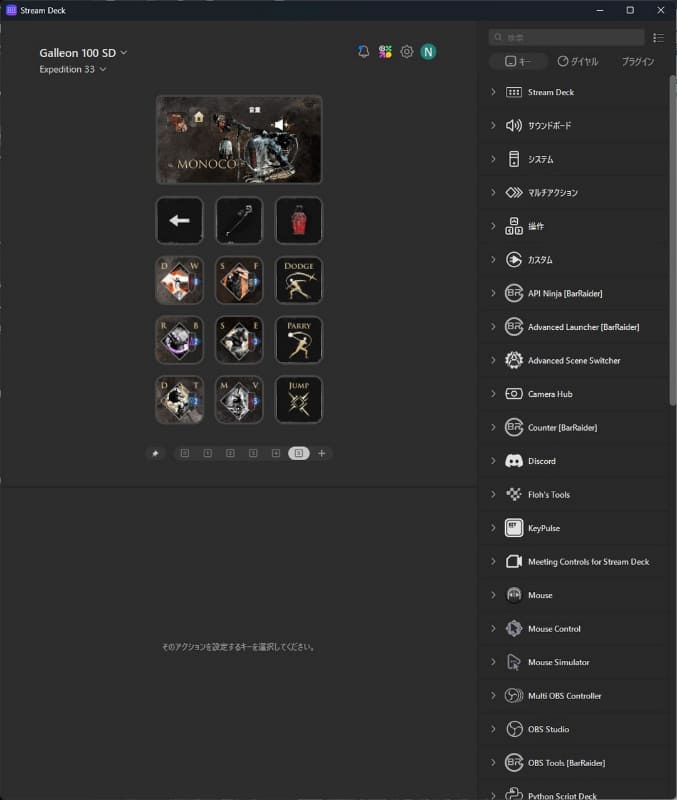Open the Marketplace colorful icon

385,52
